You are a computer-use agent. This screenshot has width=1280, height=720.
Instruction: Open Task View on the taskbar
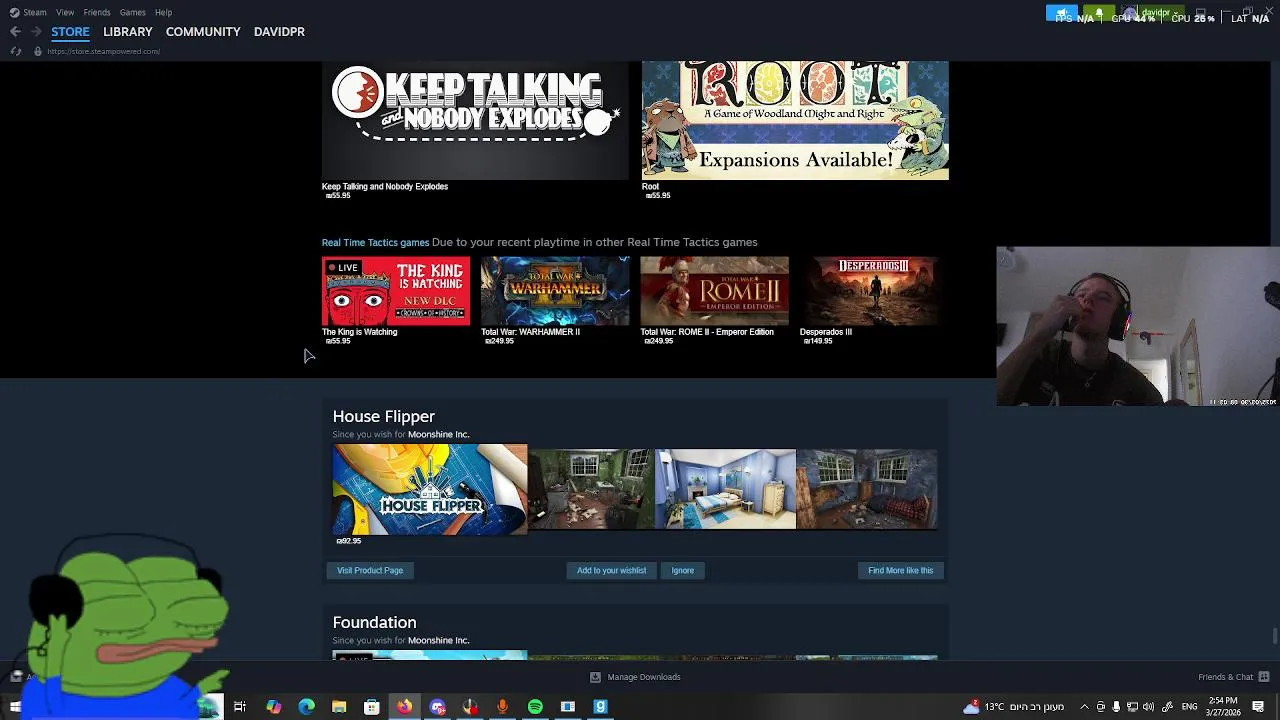pyautogui.click(x=240, y=707)
